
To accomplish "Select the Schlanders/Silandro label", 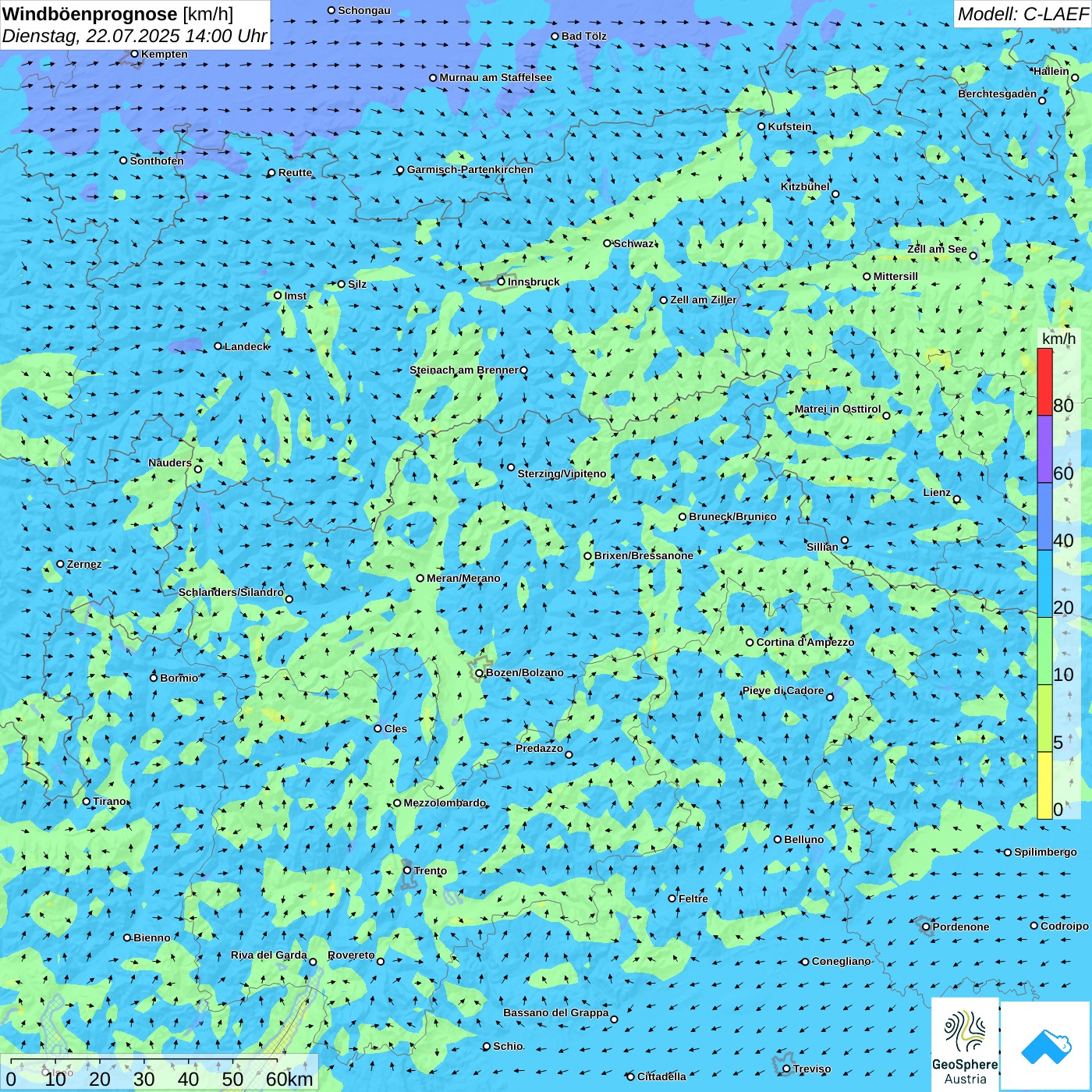I will pos(231,592).
